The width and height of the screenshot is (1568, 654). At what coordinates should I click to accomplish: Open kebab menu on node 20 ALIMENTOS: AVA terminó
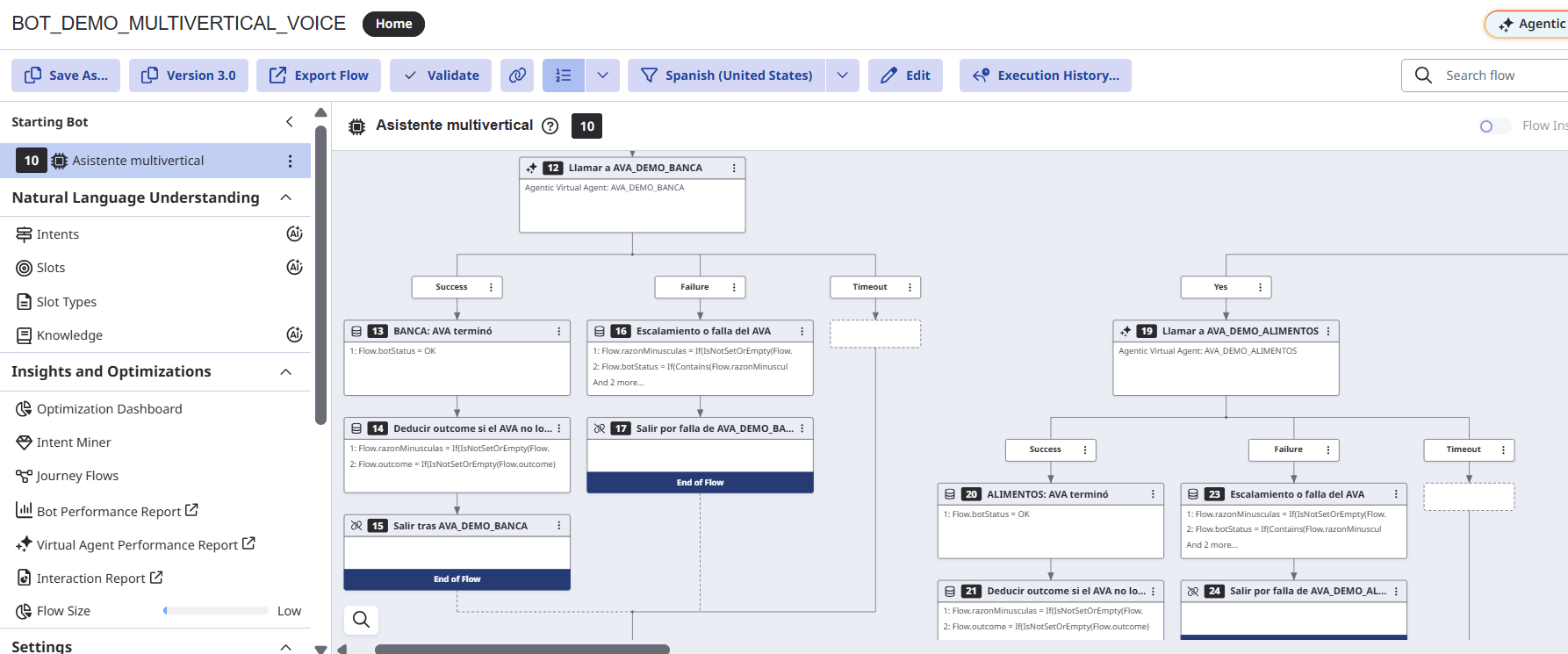click(1153, 494)
